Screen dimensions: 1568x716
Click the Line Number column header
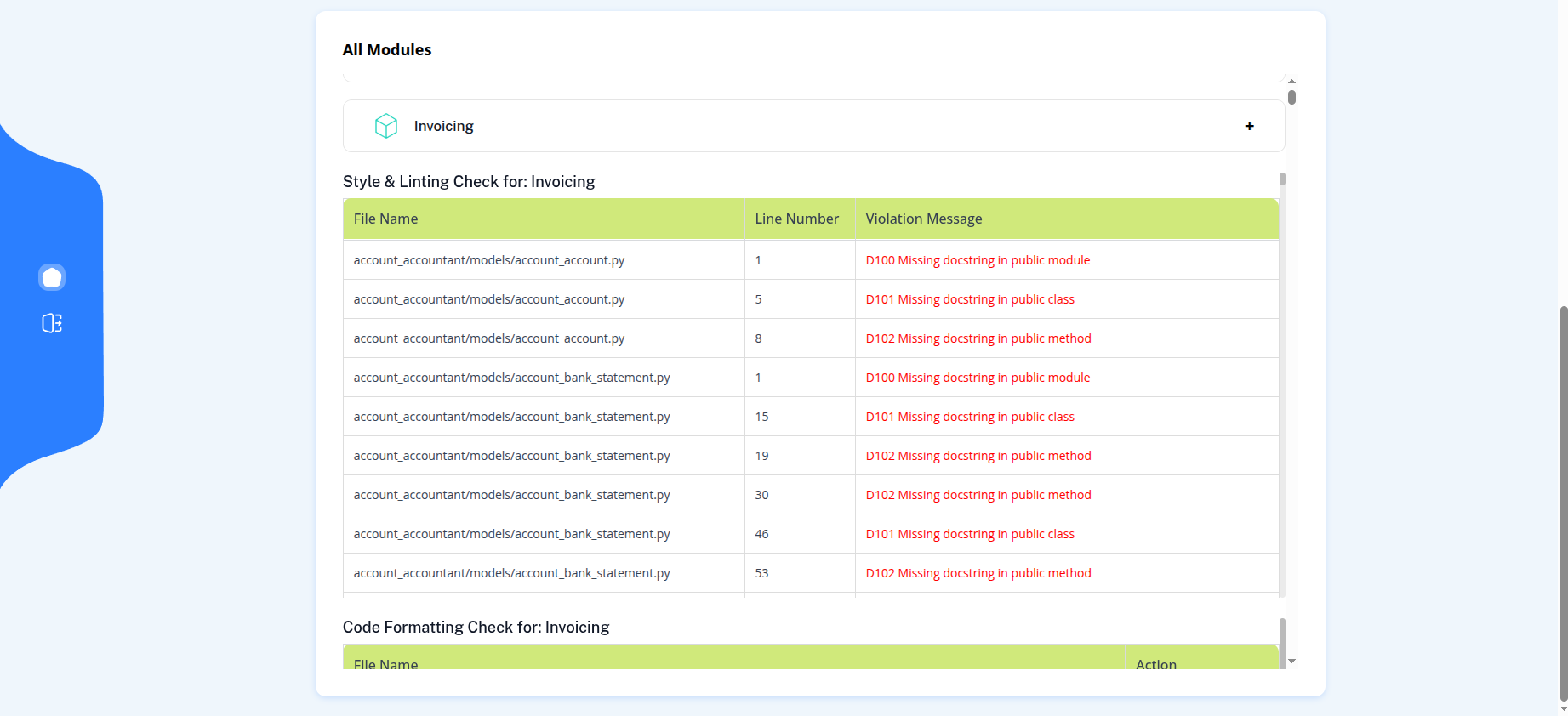click(800, 219)
